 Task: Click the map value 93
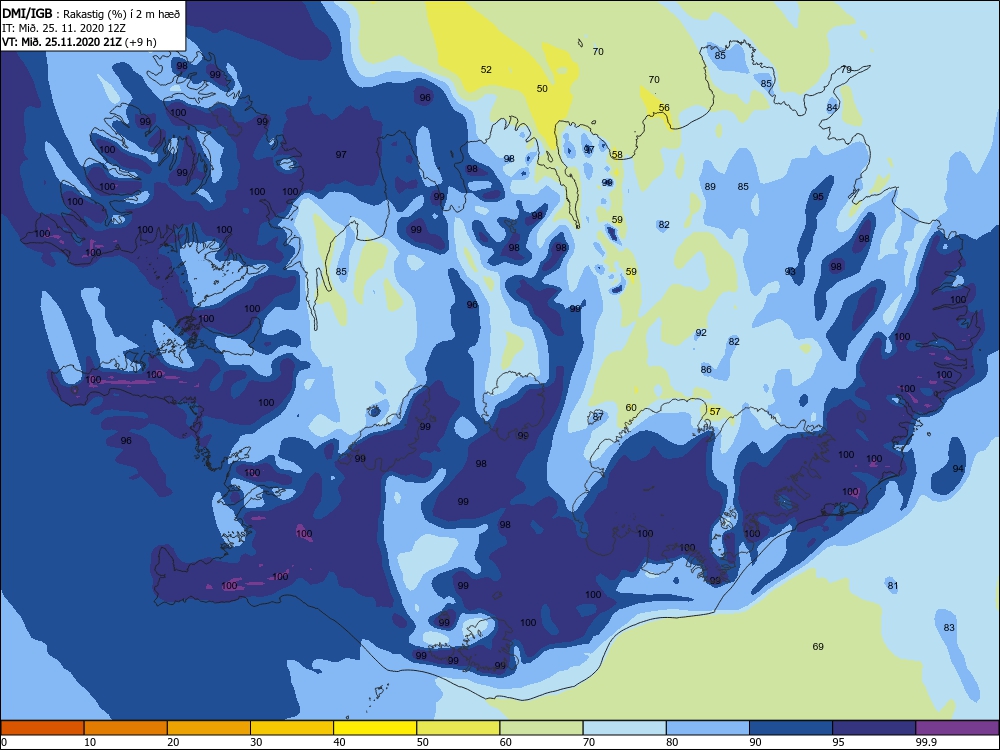[x=790, y=272]
